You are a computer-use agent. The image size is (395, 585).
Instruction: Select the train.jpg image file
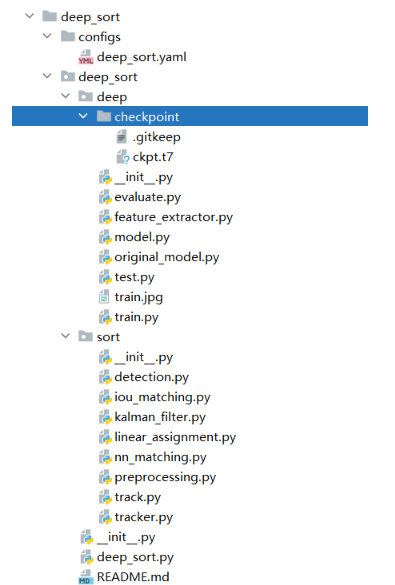pos(138,297)
